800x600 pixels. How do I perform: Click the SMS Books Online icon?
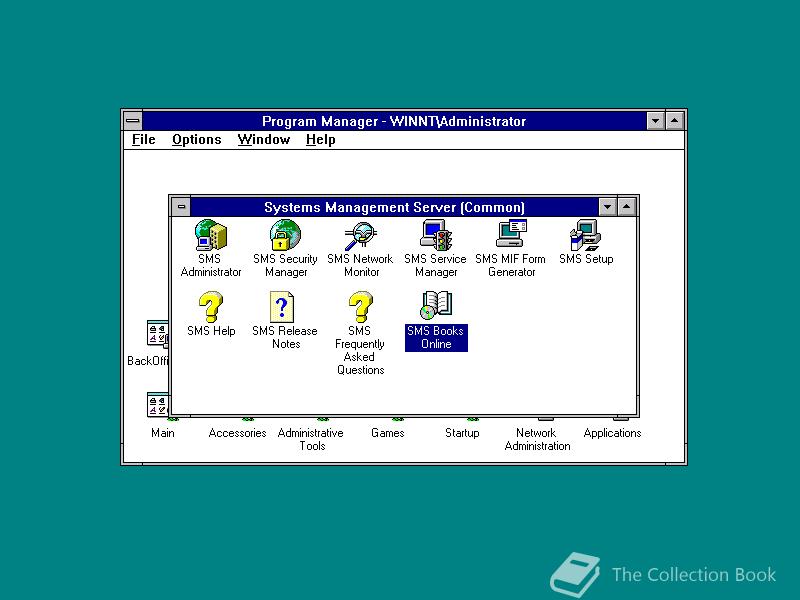tap(436, 305)
